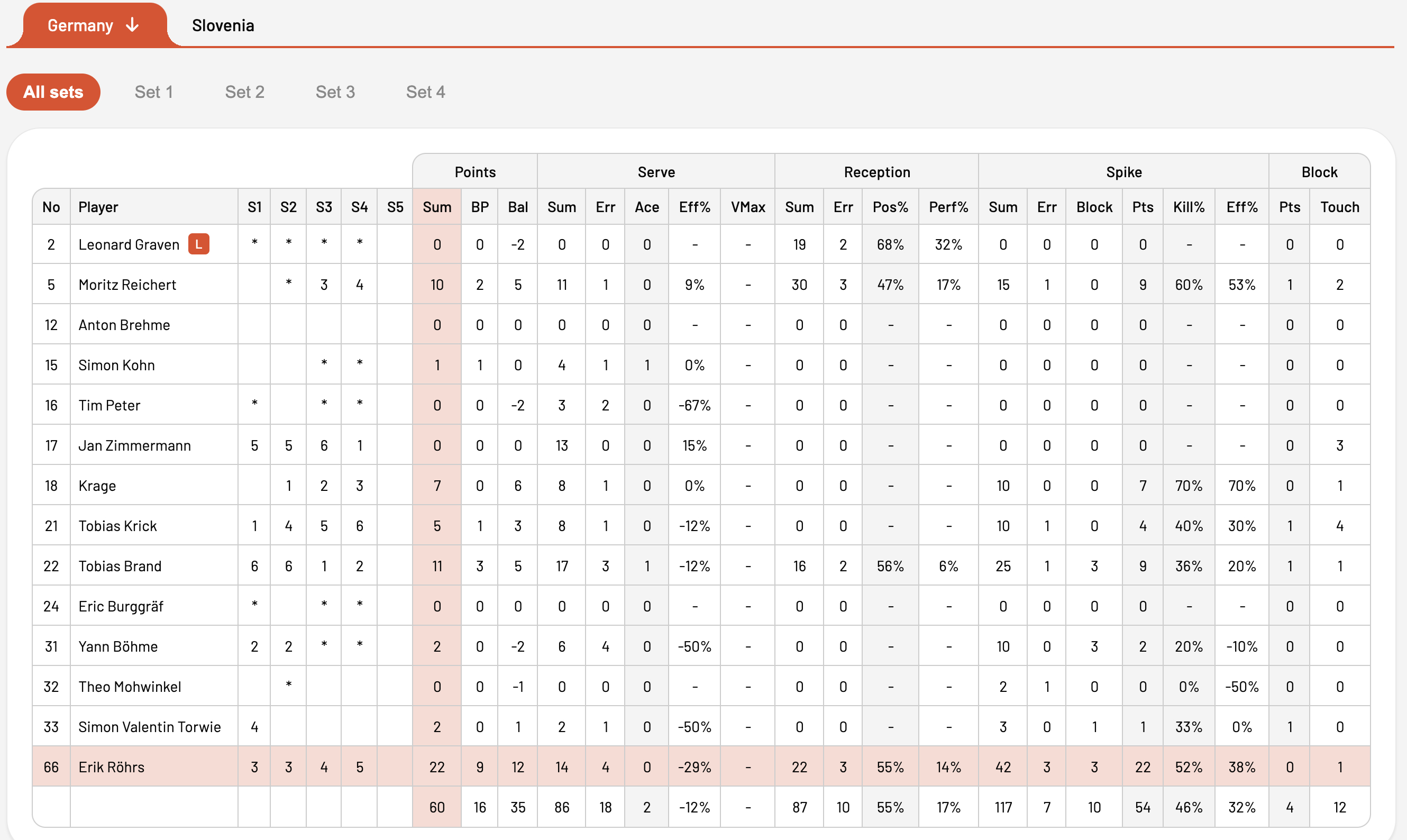Click the Kill% column header

1189,207
